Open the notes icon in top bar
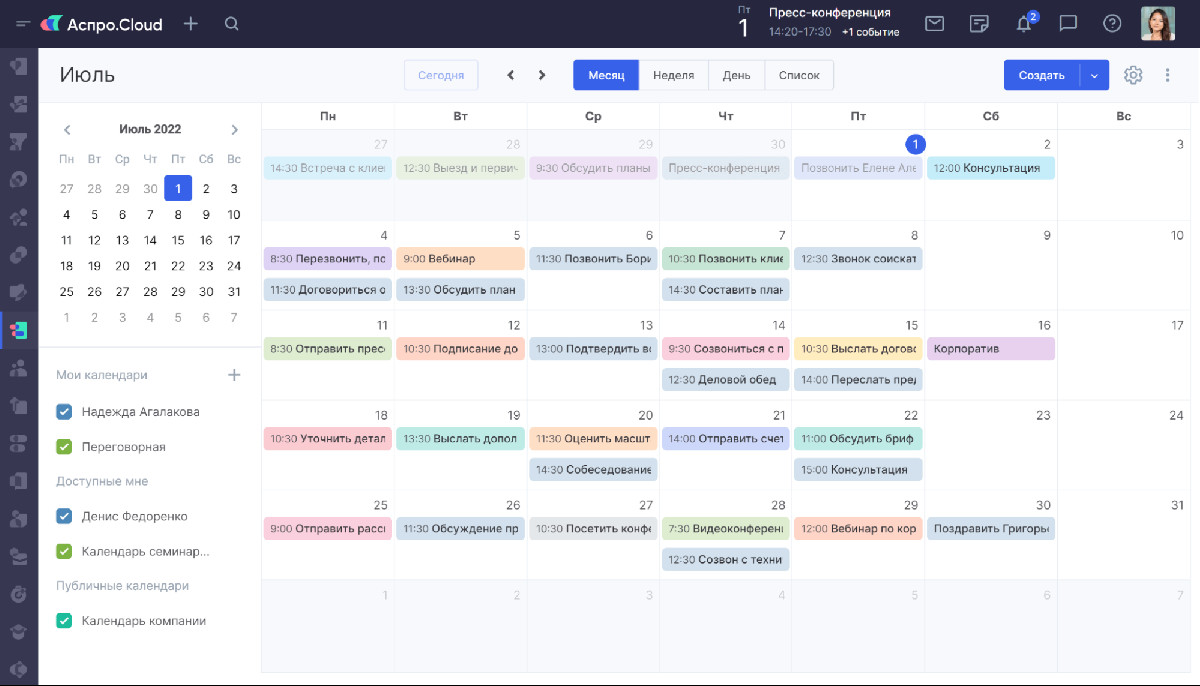 pos(980,24)
